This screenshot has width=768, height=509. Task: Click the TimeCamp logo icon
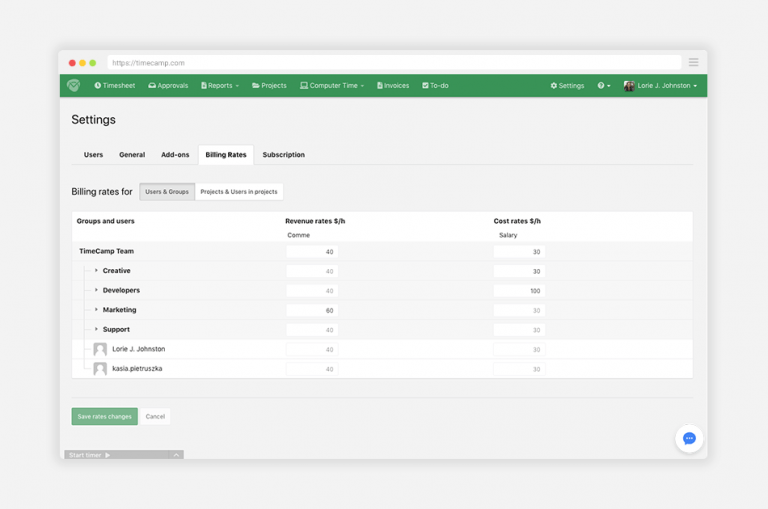pyautogui.click(x=73, y=86)
